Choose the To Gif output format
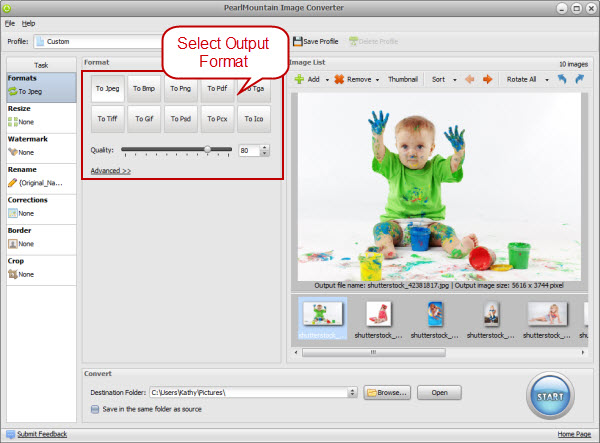This screenshot has height=443, width=600. click(144, 119)
